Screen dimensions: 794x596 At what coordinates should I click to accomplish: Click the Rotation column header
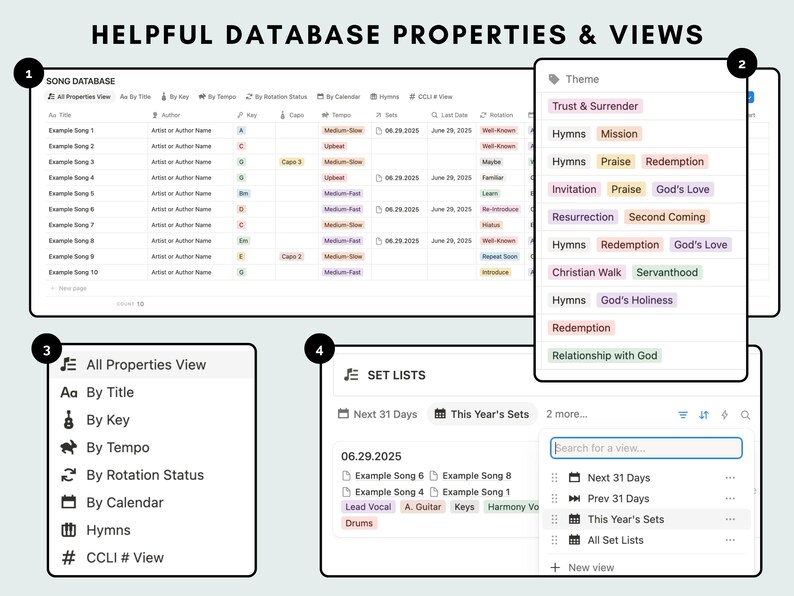click(x=497, y=115)
